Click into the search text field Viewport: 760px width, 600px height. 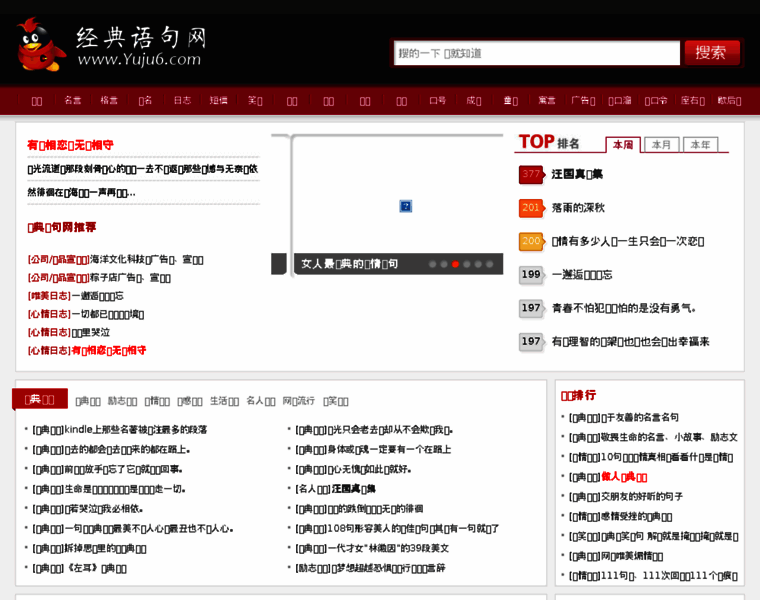(x=536, y=53)
